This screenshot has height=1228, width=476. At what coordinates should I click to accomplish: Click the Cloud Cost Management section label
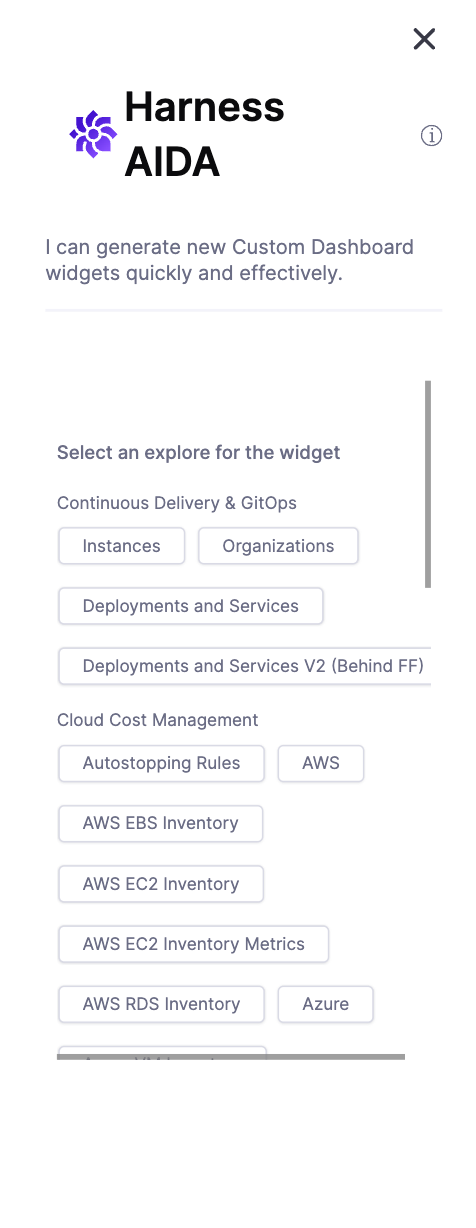click(x=157, y=720)
